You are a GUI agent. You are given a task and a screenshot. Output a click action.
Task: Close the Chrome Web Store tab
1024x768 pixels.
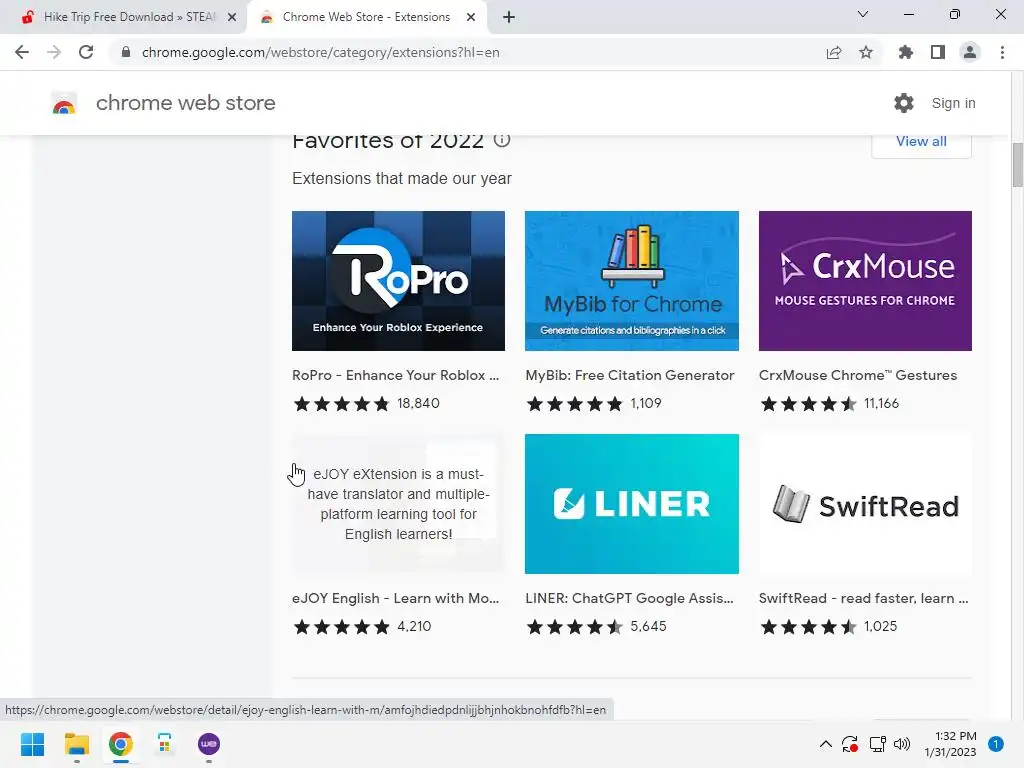click(471, 17)
